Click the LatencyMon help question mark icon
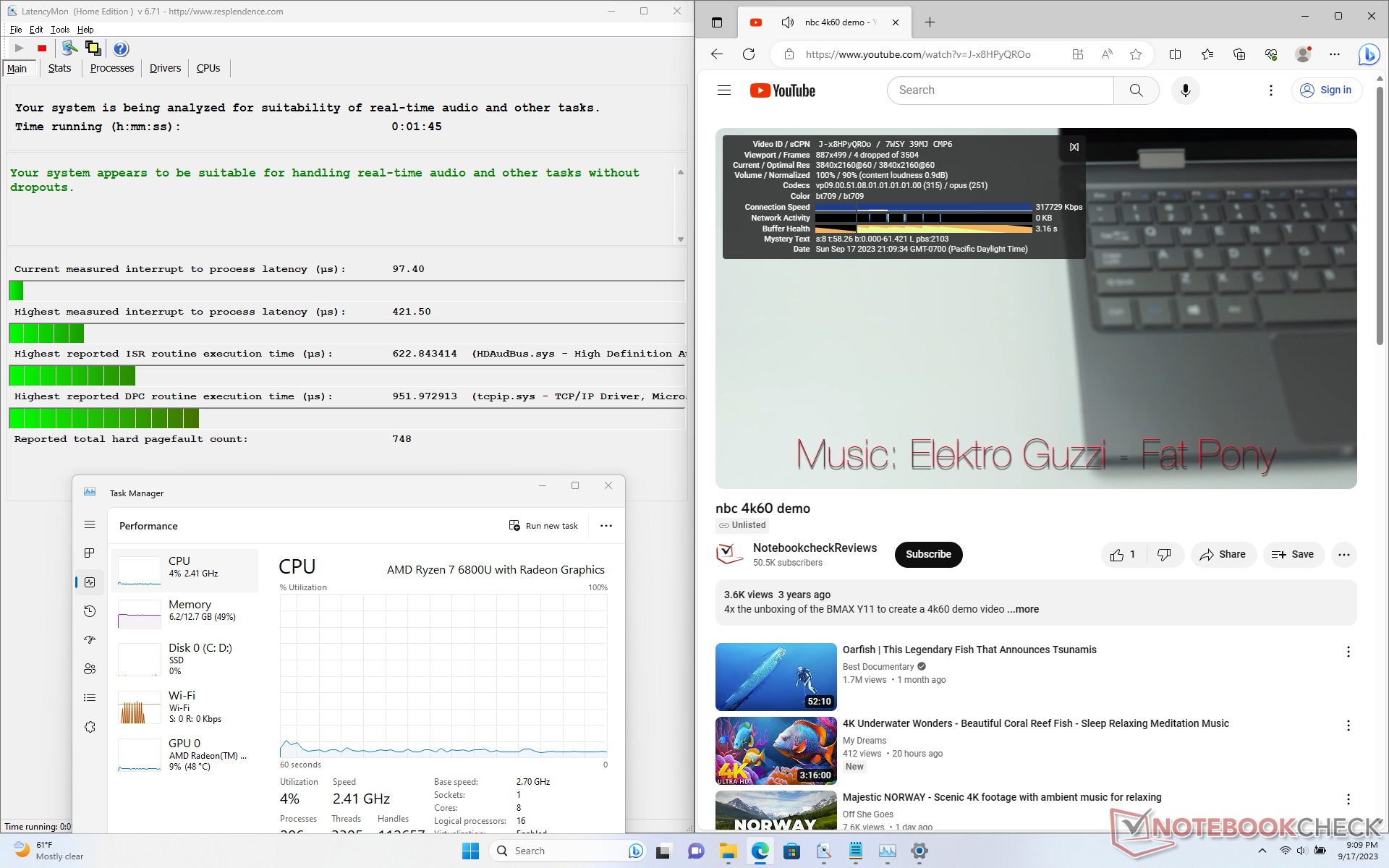The image size is (1389, 868). click(121, 48)
